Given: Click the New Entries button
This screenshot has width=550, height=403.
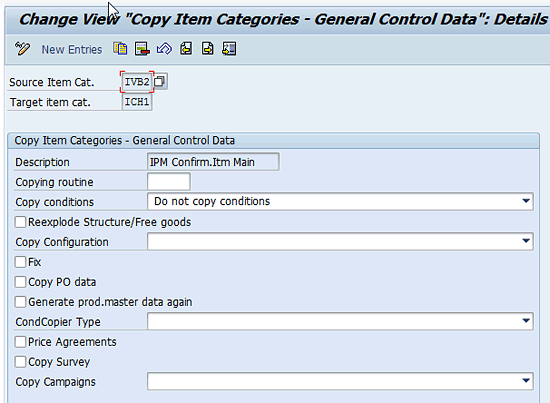Looking at the screenshot, I should point(72,49).
